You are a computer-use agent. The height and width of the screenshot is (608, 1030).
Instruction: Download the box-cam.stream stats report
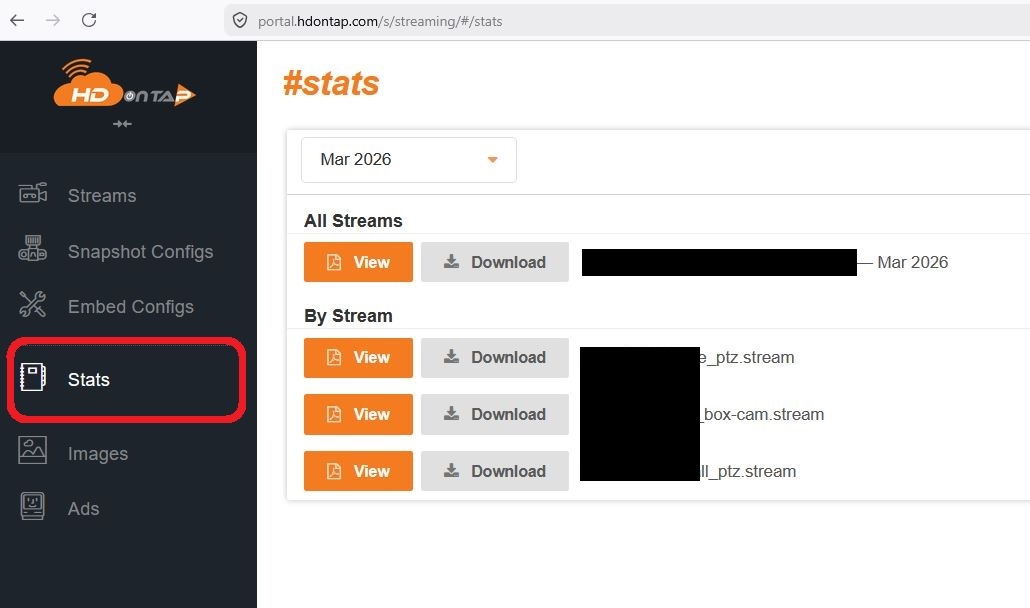pos(495,414)
